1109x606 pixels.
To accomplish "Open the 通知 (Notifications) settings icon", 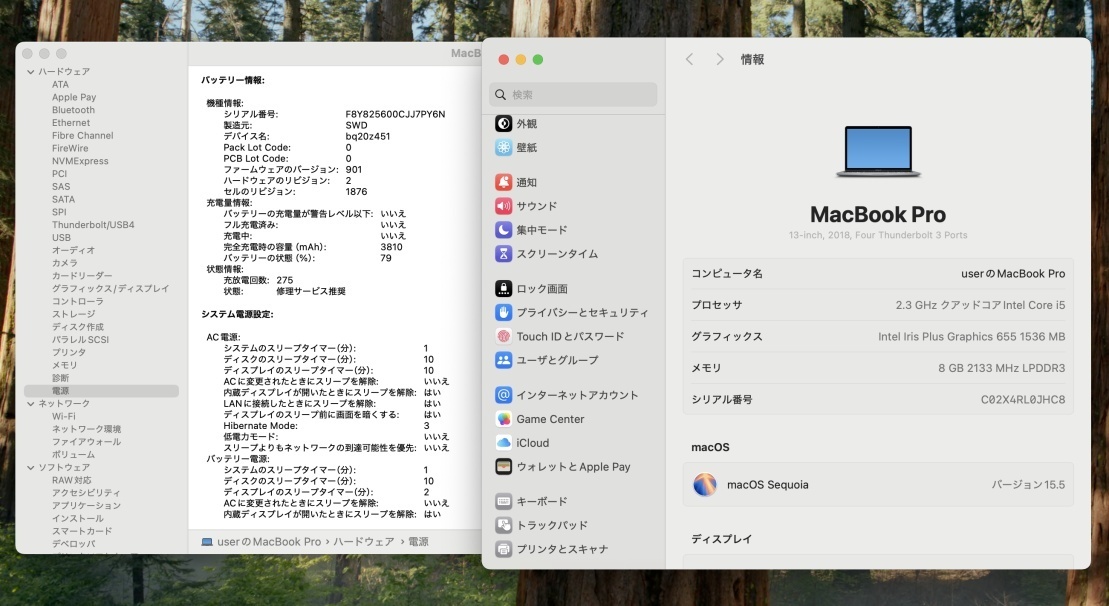I will [x=504, y=183].
